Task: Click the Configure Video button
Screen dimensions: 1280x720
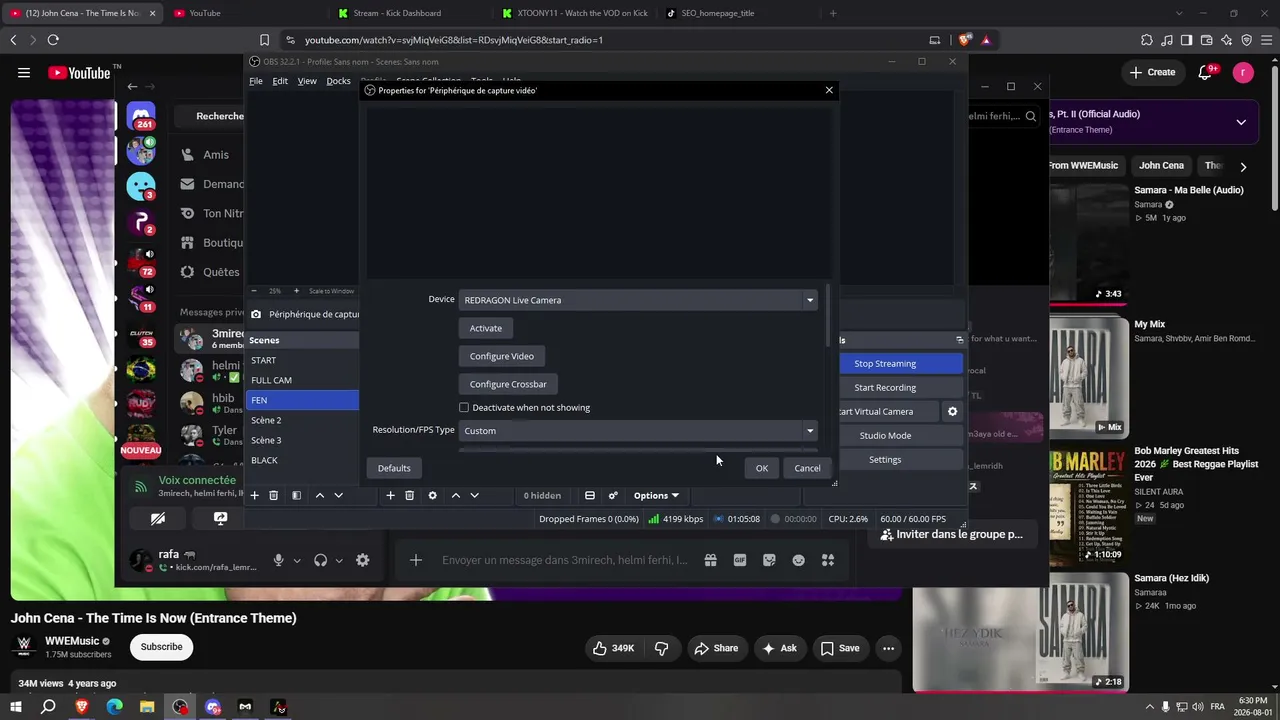Action: 502,356
